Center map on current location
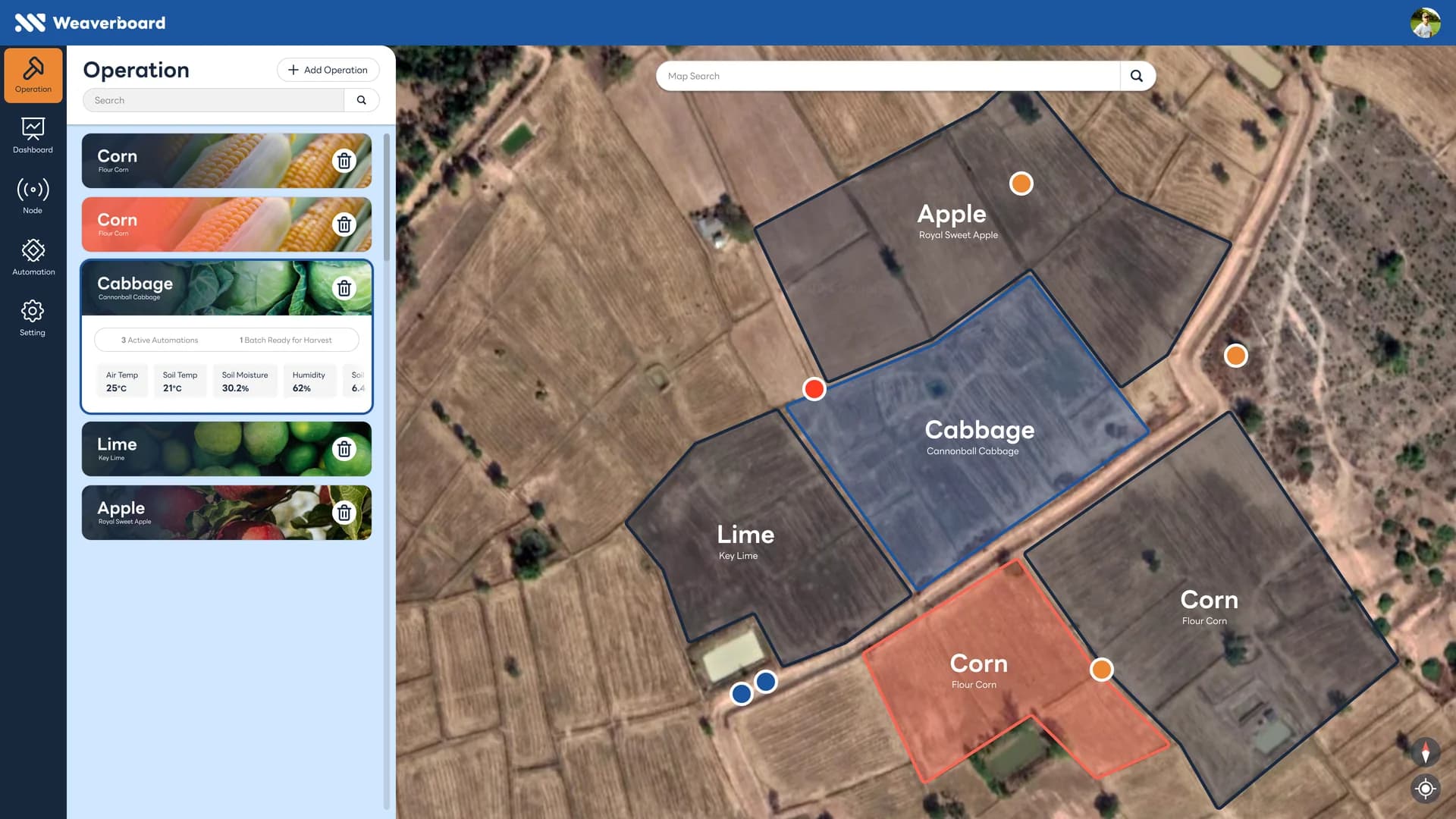Screen dimensions: 1456x819 click(1426, 789)
